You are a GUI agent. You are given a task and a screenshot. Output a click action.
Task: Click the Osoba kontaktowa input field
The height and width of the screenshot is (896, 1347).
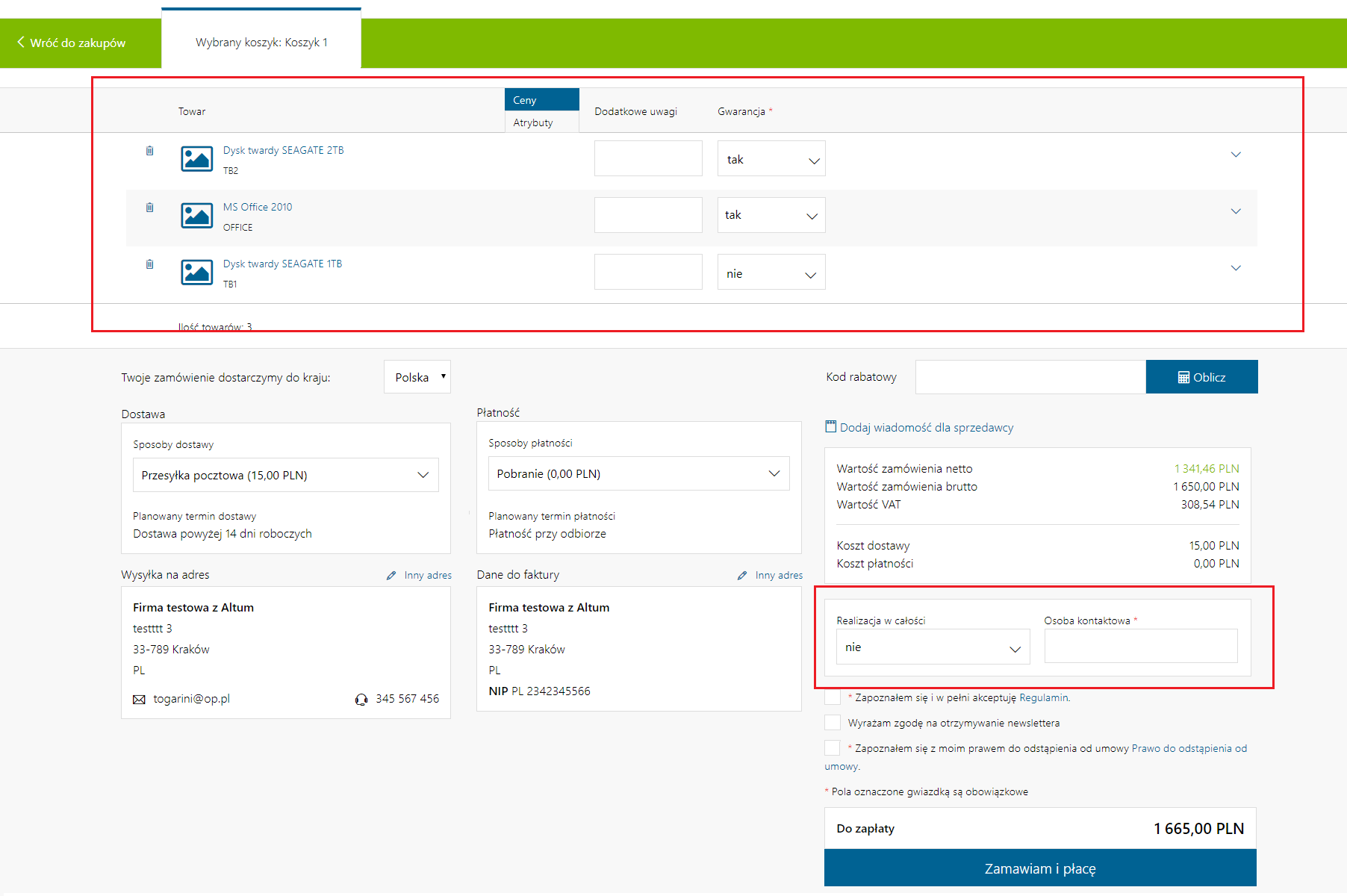[1141, 646]
